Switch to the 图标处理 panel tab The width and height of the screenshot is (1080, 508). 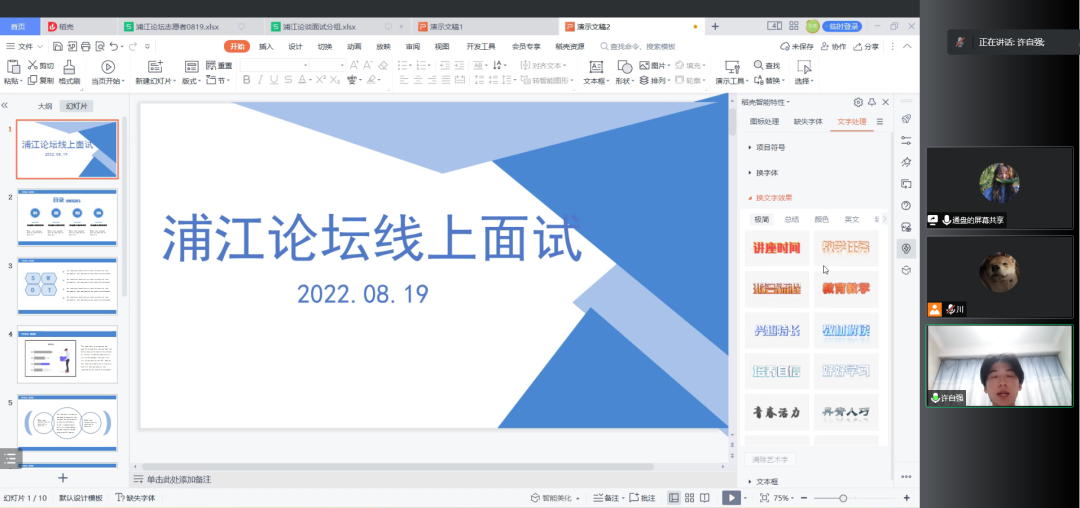tap(764, 122)
